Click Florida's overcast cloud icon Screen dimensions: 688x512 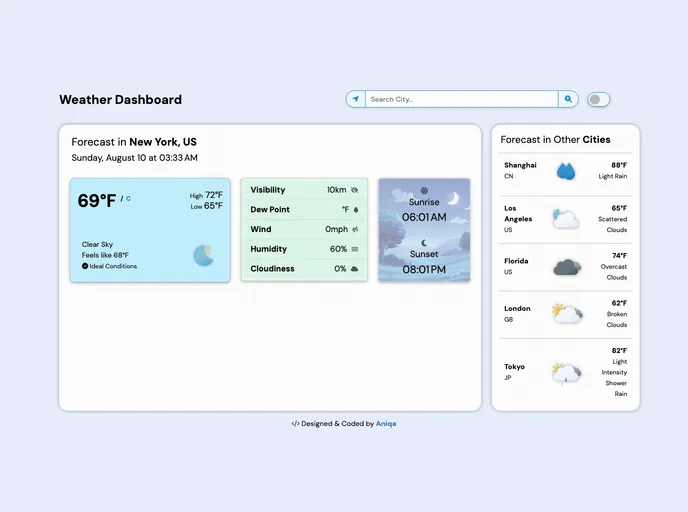coord(567,267)
